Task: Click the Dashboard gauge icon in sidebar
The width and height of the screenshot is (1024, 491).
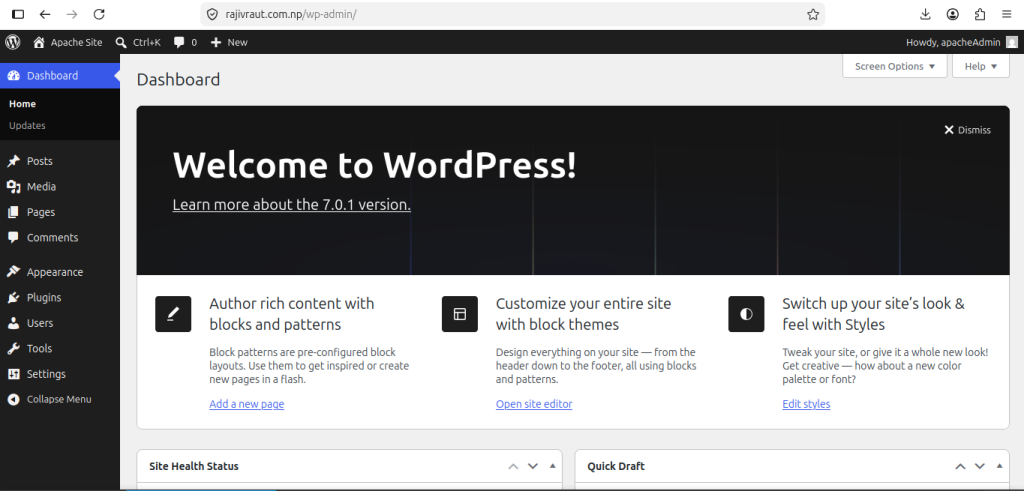Action: tap(14, 76)
